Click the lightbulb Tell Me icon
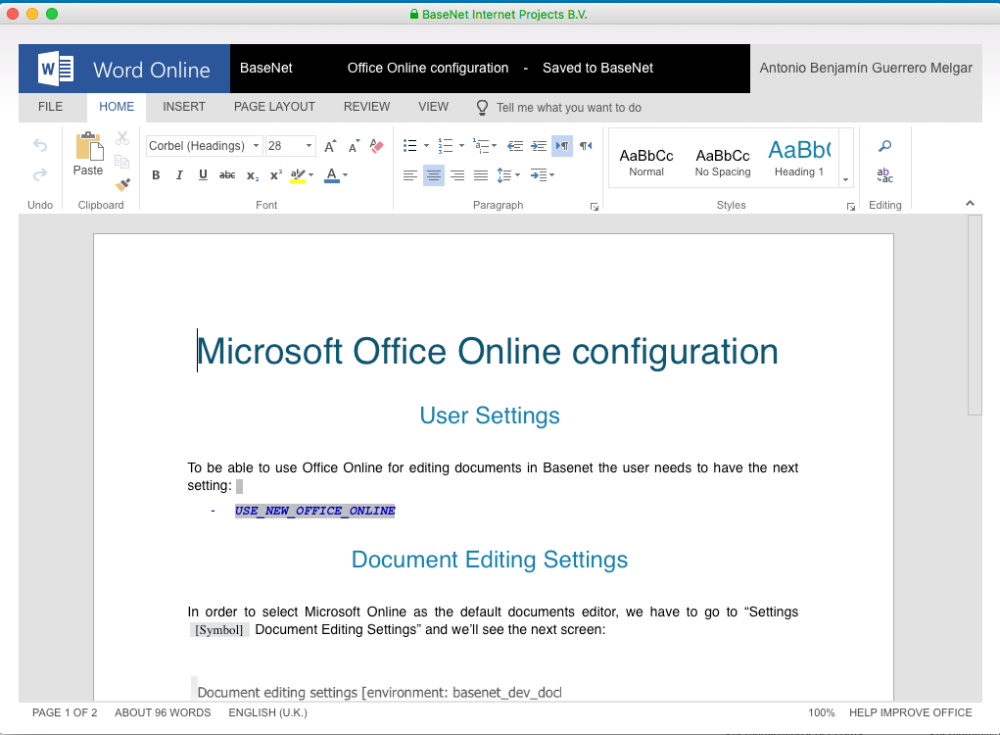Screen dimensions: 1000x735 click(483, 107)
